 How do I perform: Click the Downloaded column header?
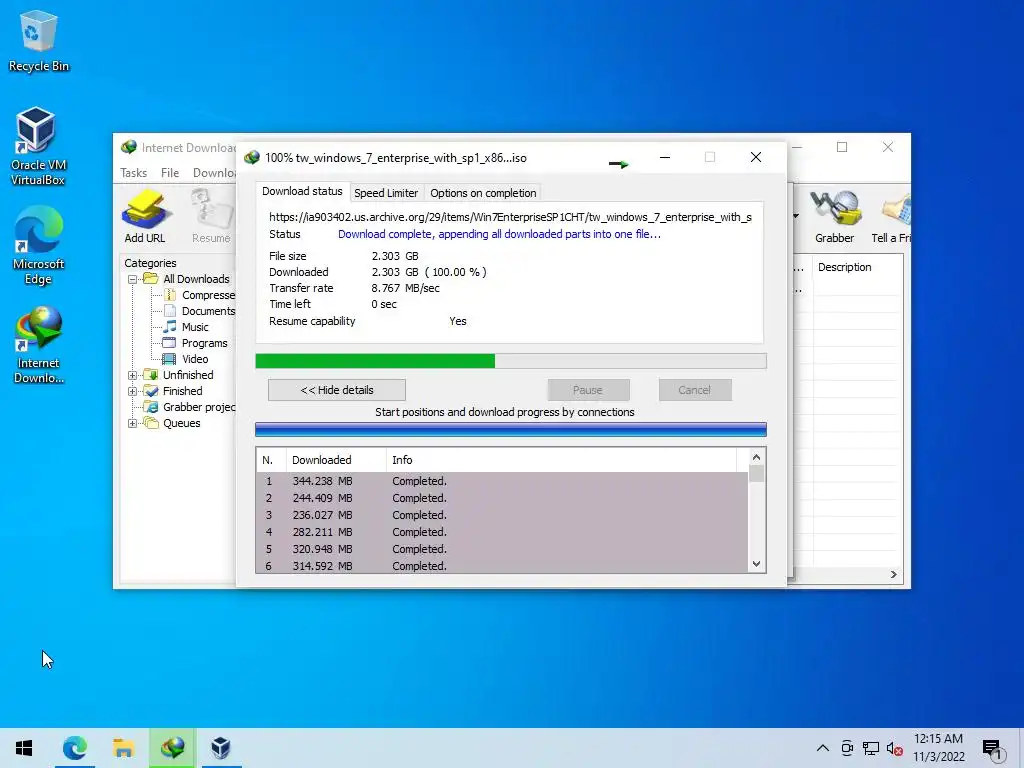point(336,460)
